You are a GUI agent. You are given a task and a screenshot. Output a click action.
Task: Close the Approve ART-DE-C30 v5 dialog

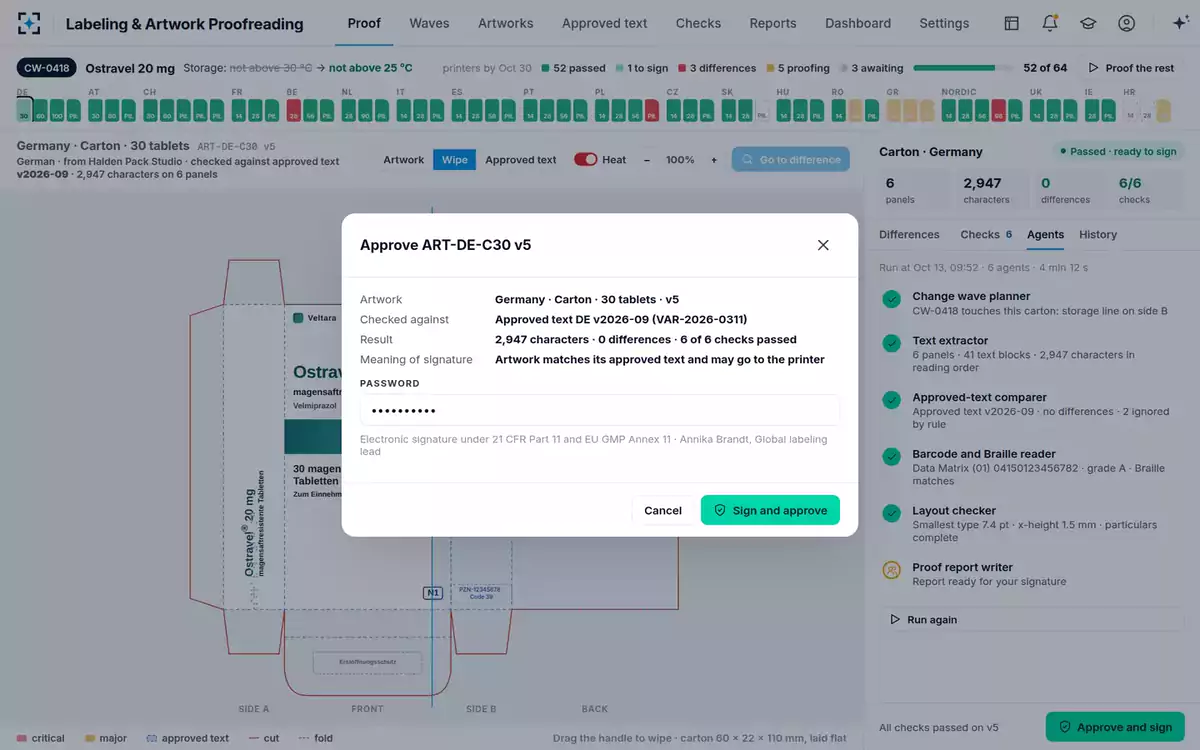click(x=823, y=245)
